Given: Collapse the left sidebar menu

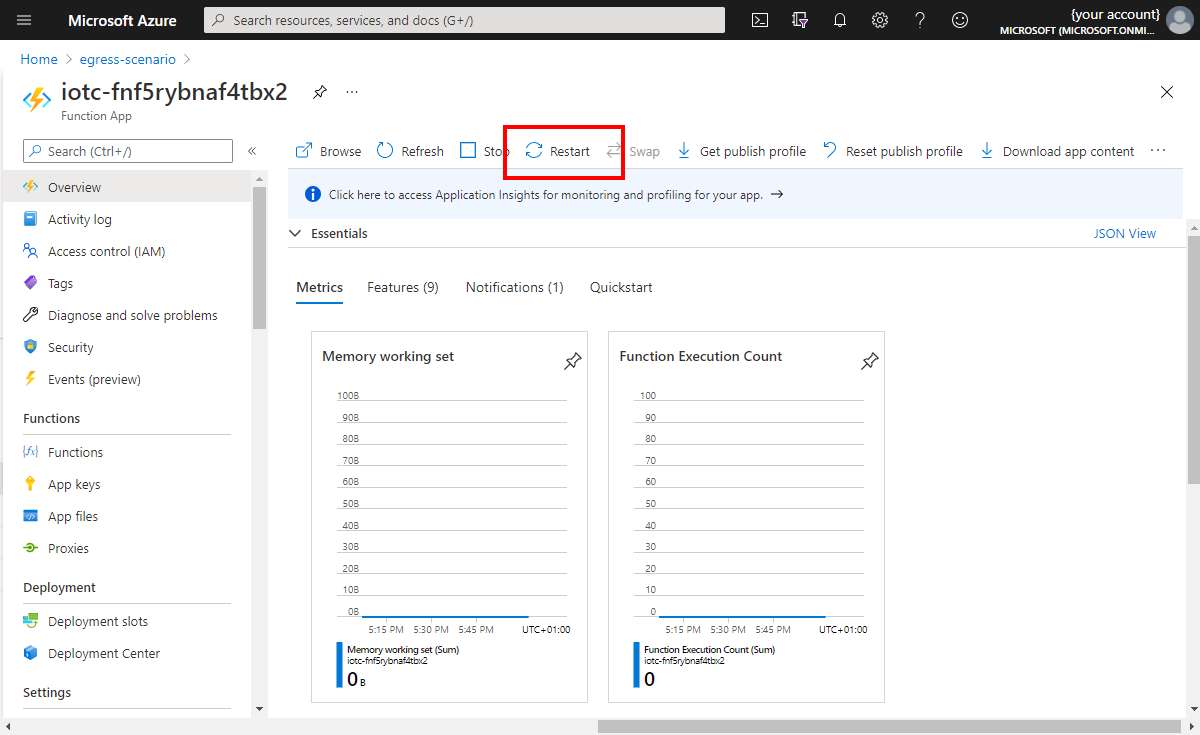Looking at the screenshot, I should coord(252,151).
